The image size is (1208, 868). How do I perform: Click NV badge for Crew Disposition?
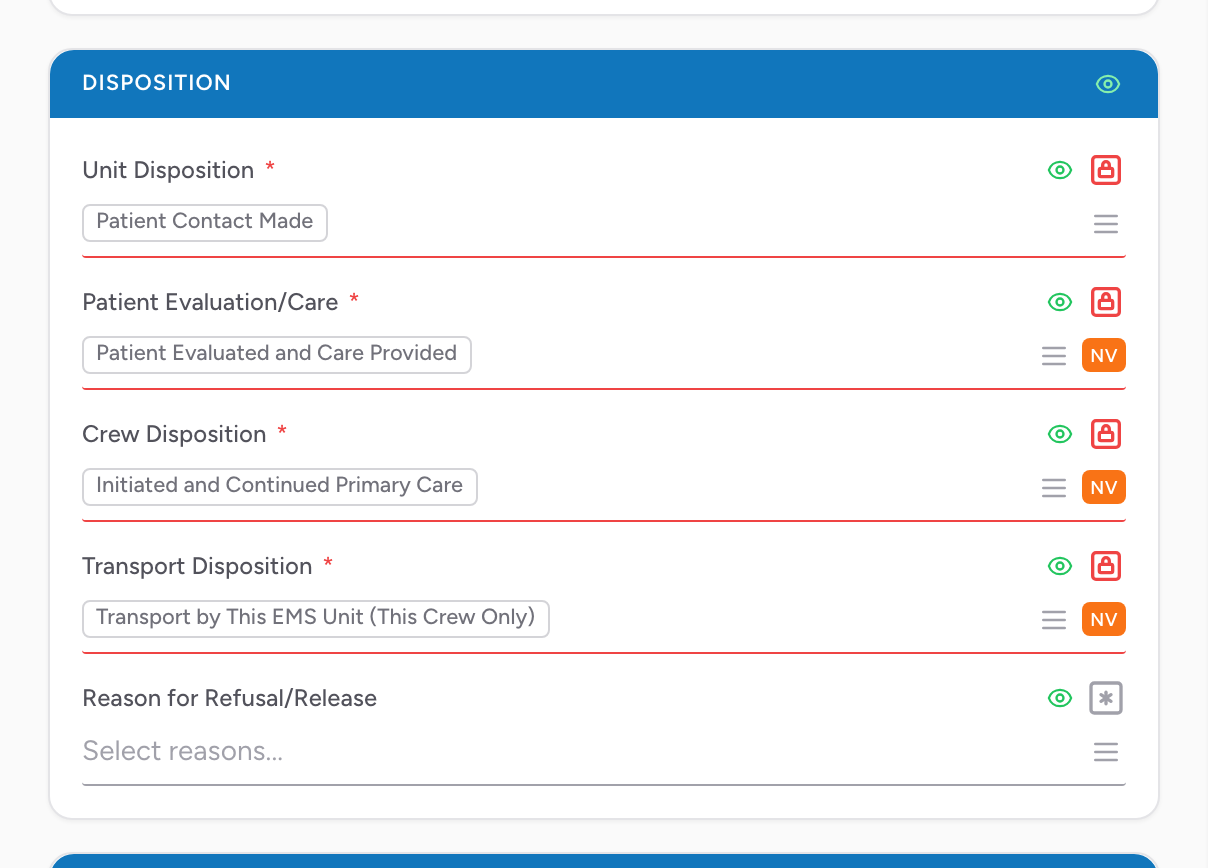1104,488
